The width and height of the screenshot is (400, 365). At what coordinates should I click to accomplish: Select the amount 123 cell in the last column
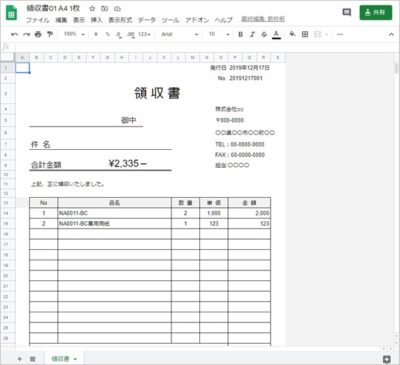[249, 223]
